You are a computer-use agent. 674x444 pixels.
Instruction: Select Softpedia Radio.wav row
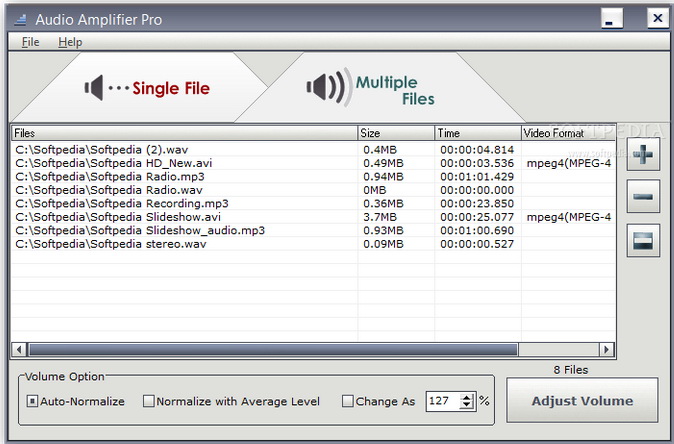(x=109, y=190)
